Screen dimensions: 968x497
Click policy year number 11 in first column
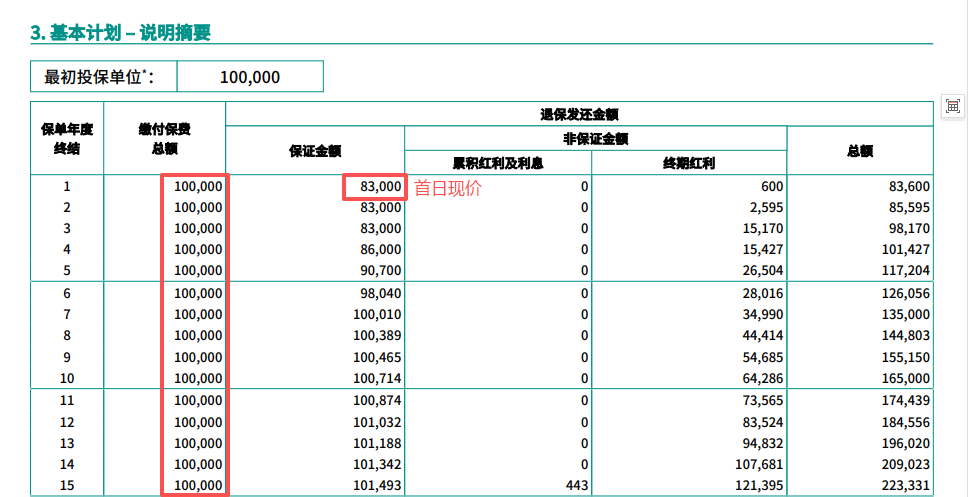click(67, 400)
